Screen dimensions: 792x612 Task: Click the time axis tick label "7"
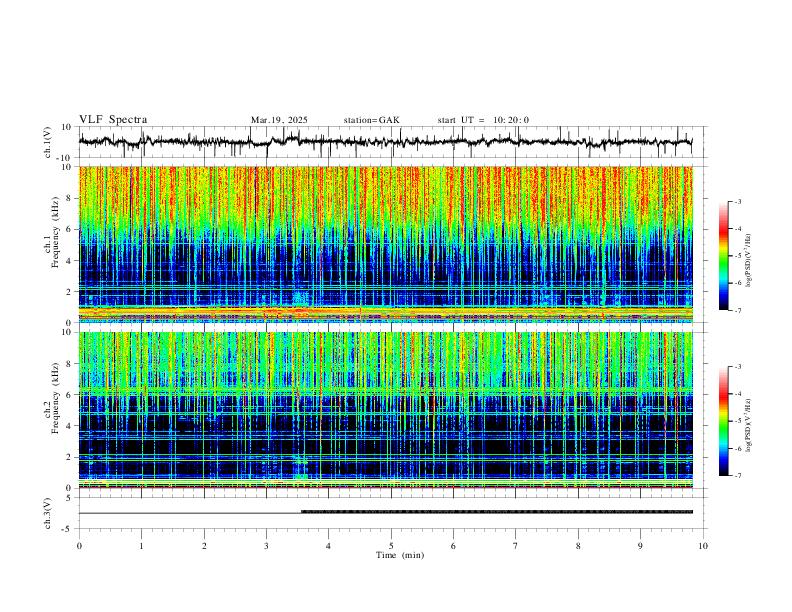pyautogui.click(x=516, y=546)
